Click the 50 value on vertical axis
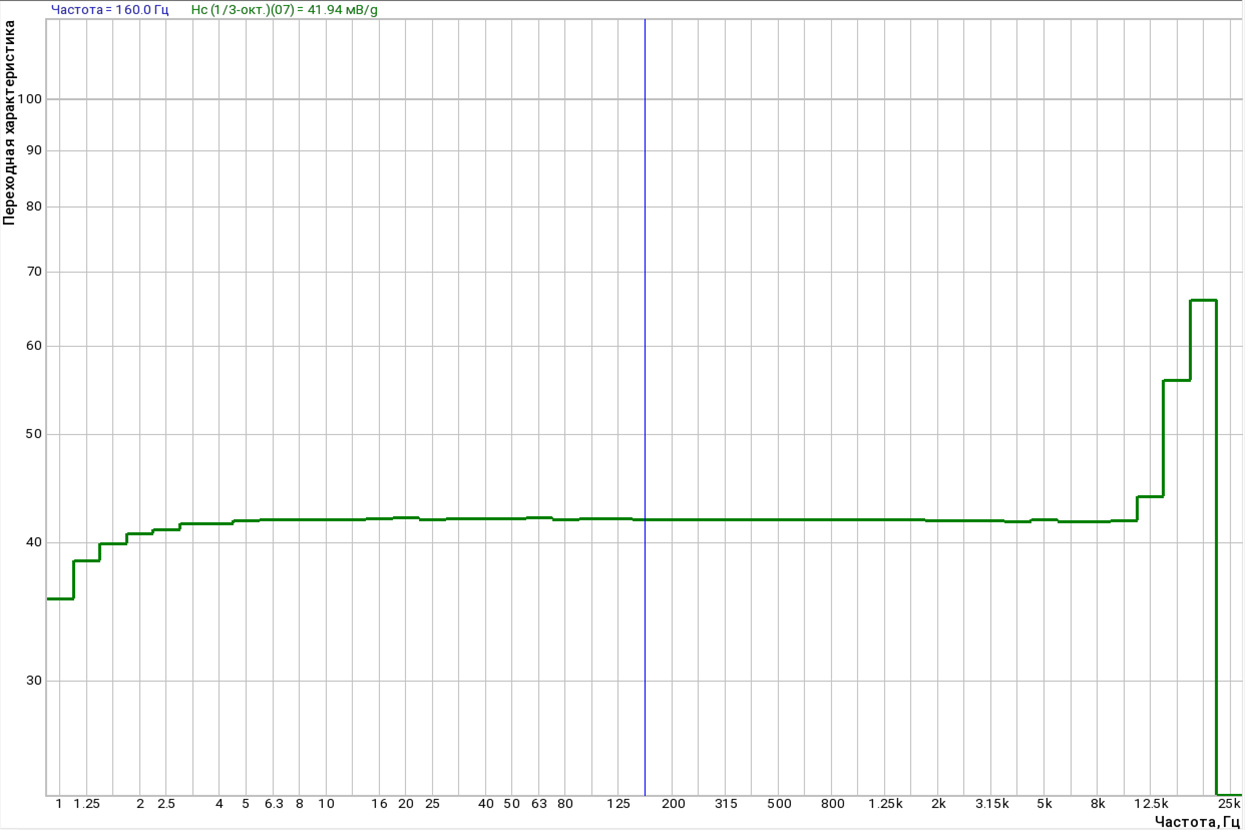Viewport: 1245px width, 830px height. [34, 434]
